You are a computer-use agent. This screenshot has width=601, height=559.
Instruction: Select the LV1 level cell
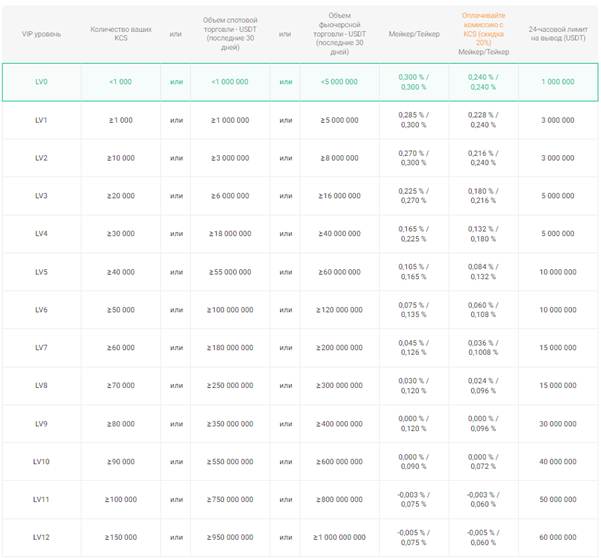point(41,120)
